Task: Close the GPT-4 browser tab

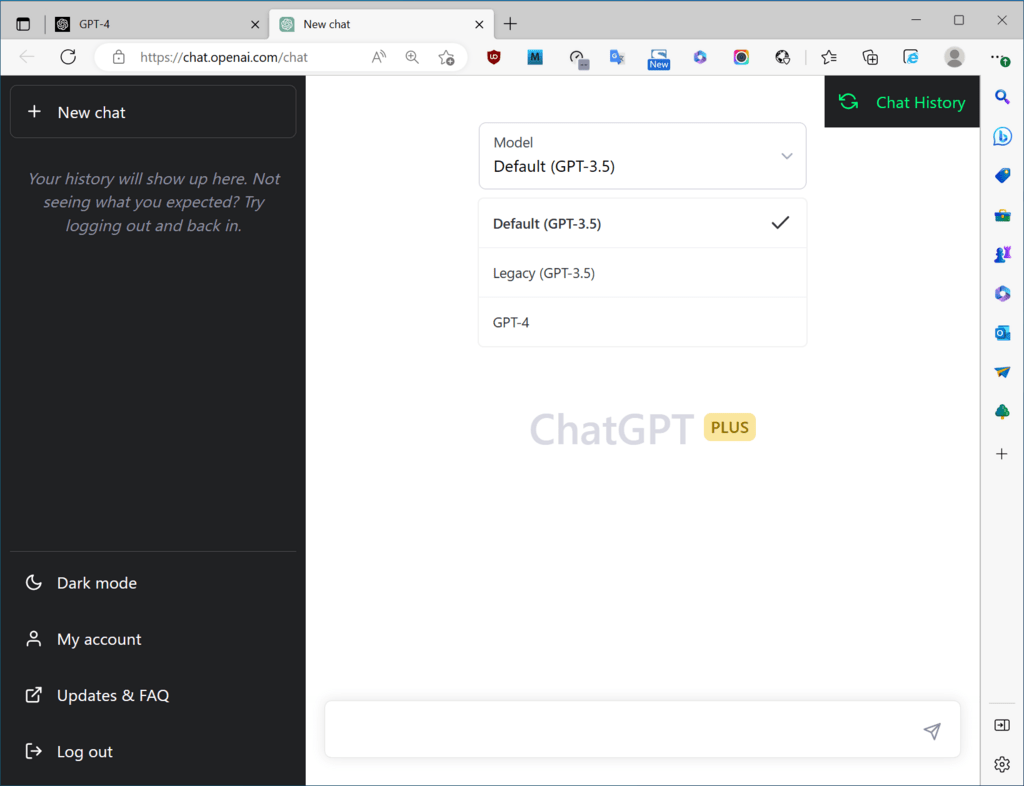Action: pos(255,24)
